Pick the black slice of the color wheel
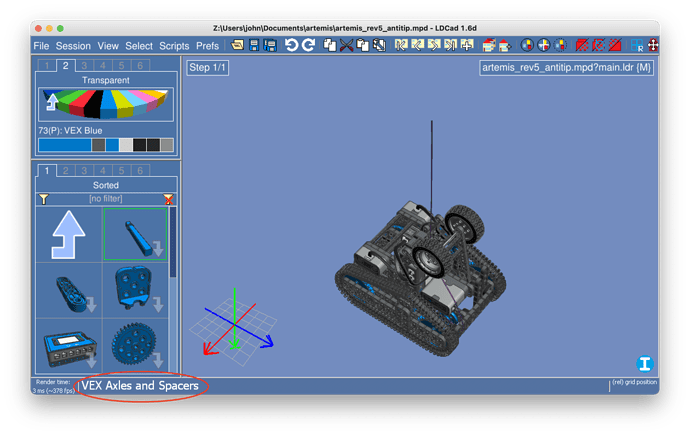690x435 pixels. tap(93, 105)
